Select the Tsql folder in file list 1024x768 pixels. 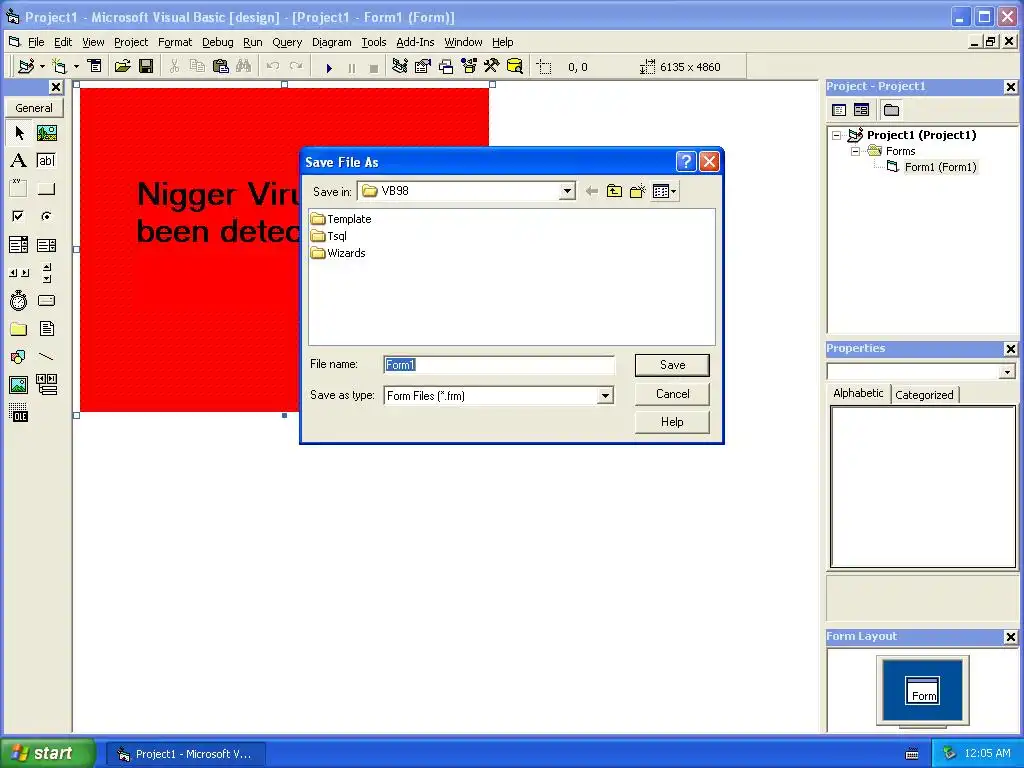point(329,236)
